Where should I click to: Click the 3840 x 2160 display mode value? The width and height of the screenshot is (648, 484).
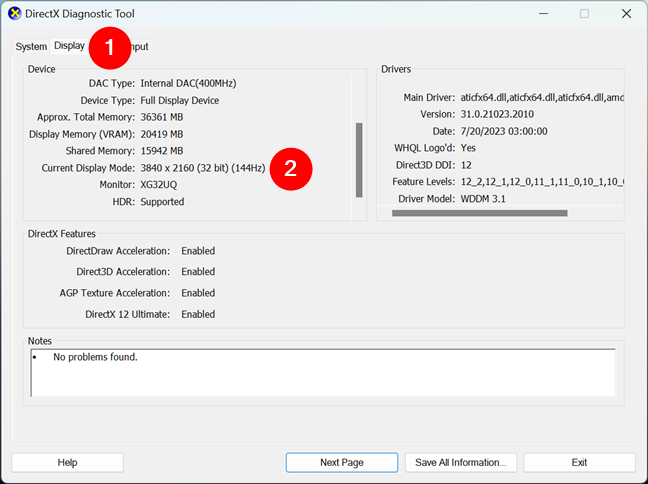click(x=202, y=168)
